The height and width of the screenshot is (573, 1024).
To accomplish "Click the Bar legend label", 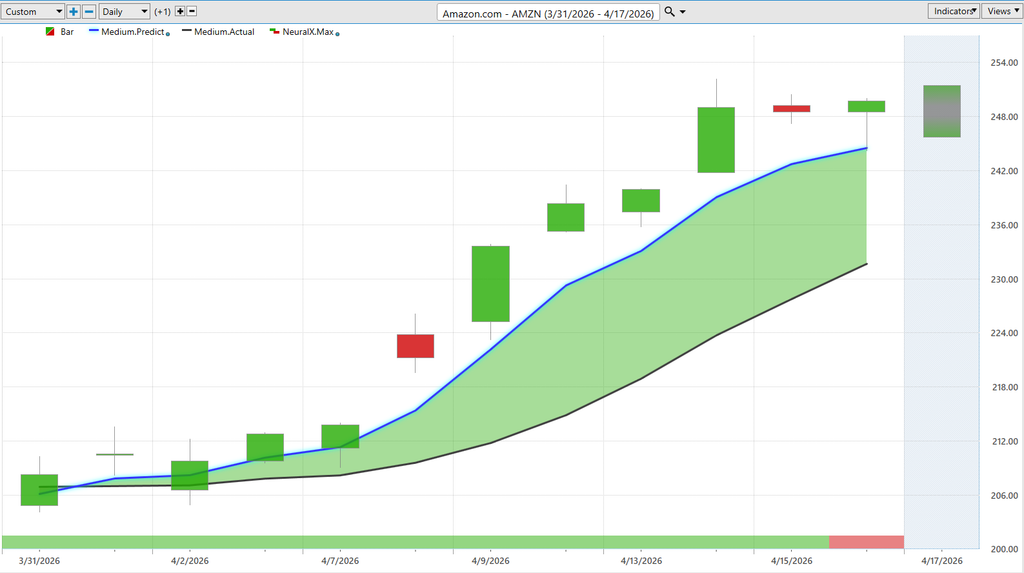I will coord(68,32).
